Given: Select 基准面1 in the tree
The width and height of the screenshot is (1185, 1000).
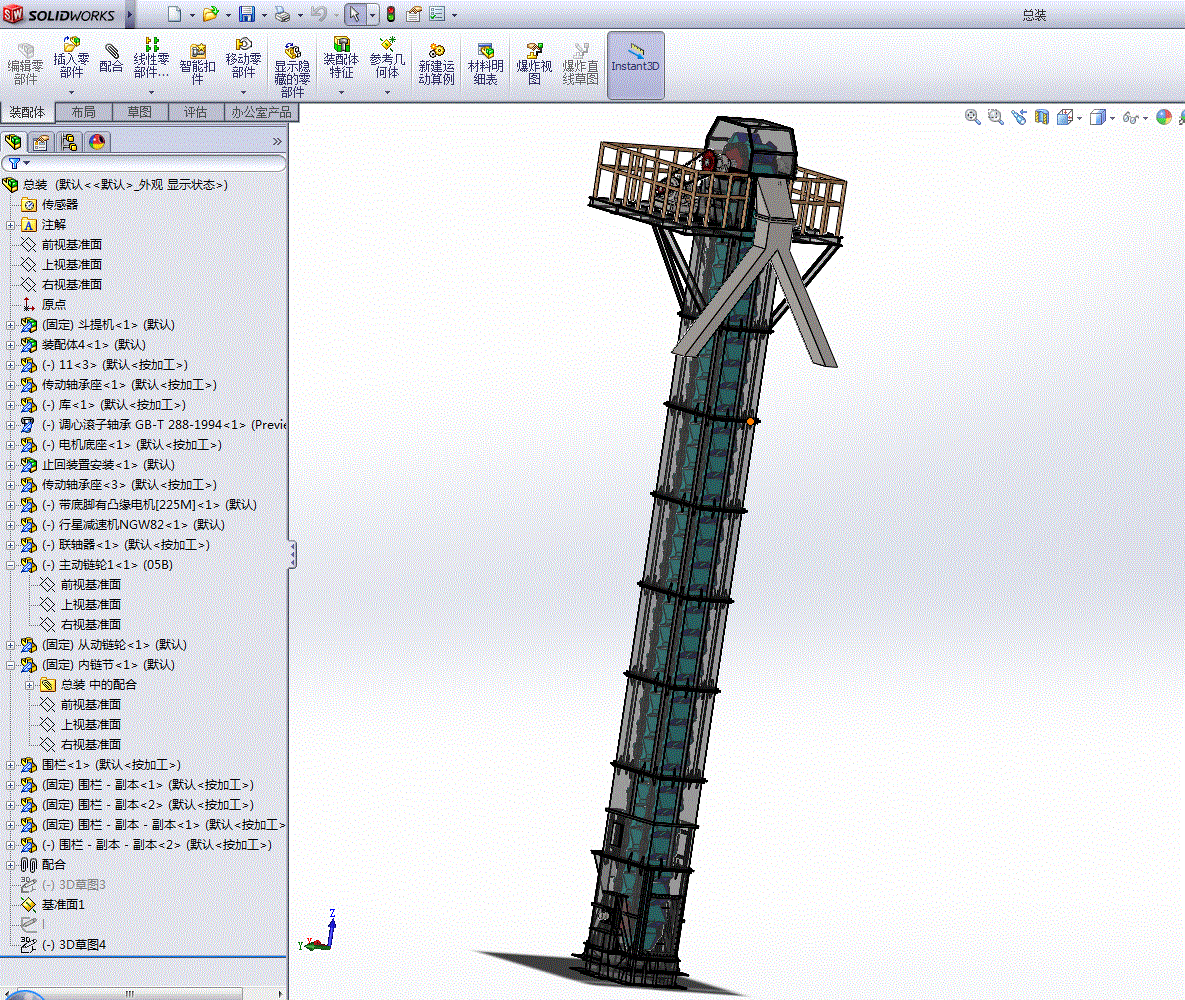Looking at the screenshot, I should (63, 905).
